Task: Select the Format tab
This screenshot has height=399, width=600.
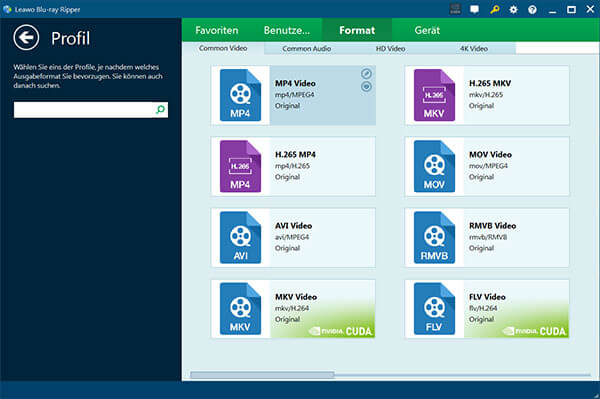Action: 357,30
